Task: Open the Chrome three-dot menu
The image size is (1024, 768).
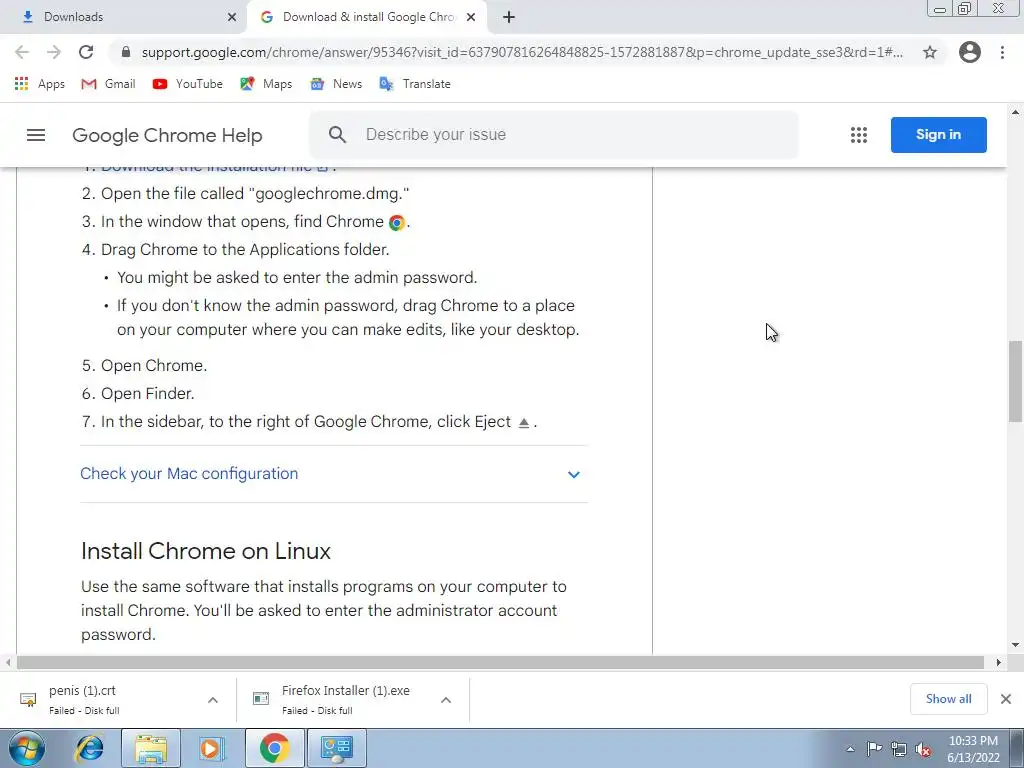Action: [1002, 52]
